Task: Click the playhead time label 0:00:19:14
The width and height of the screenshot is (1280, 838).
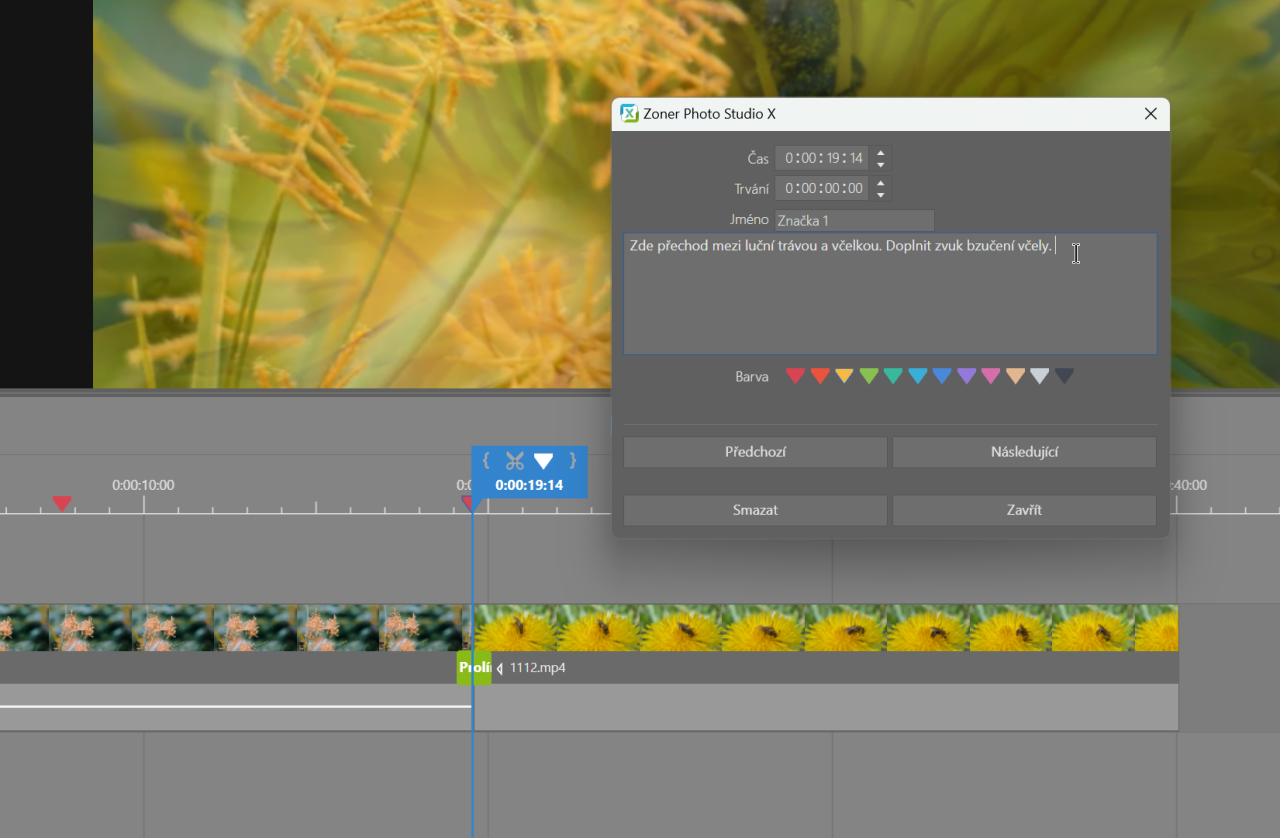Action: [529, 485]
